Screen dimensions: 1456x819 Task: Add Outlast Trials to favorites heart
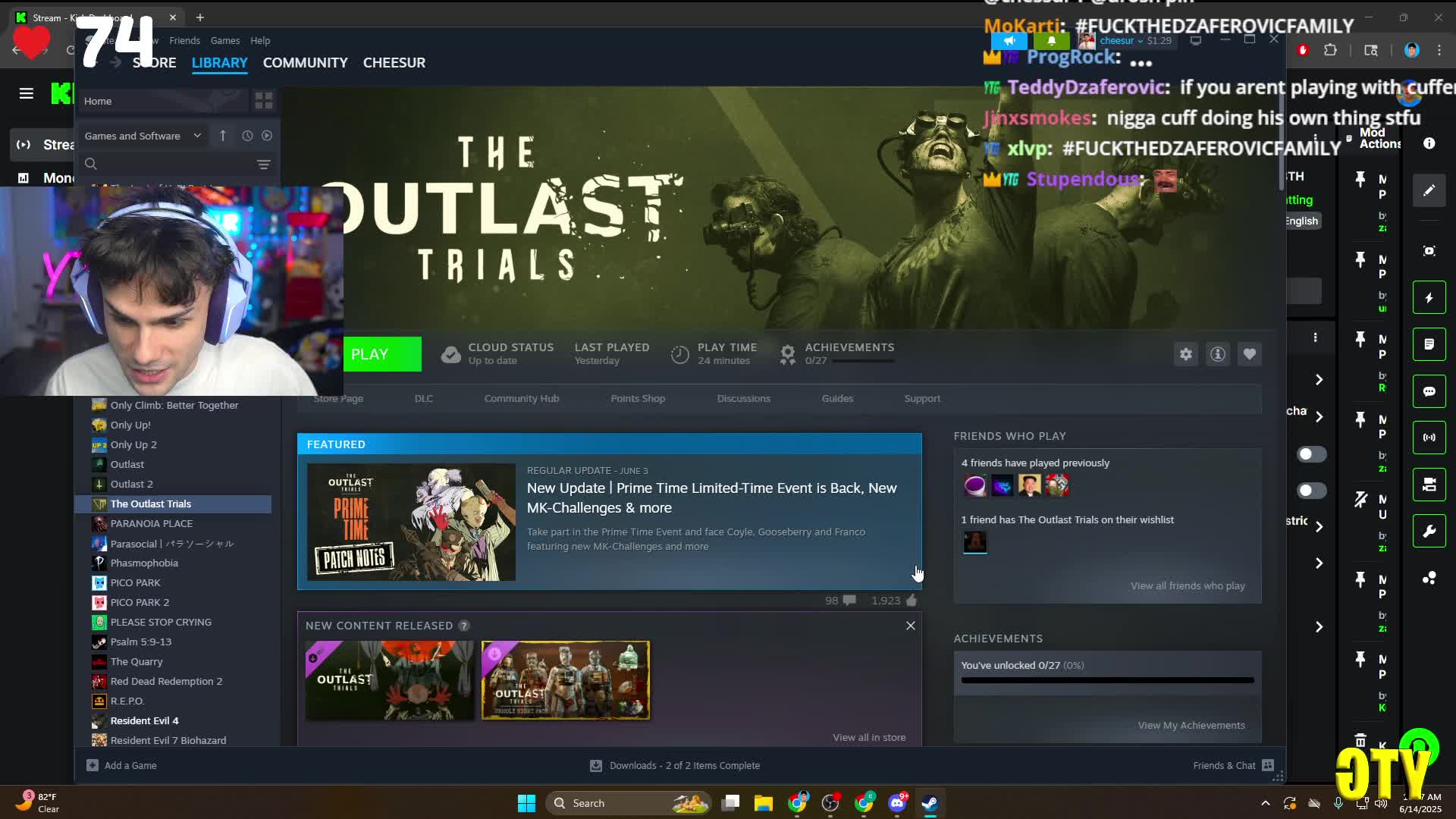coord(1250,354)
